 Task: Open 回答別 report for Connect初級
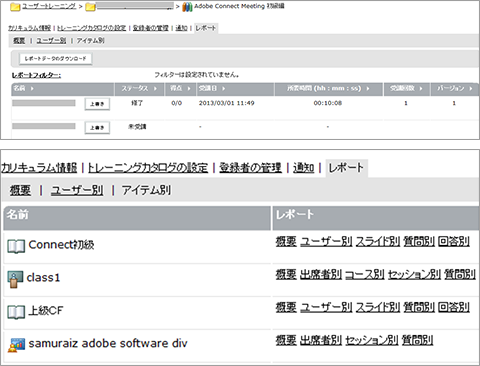pos(454,241)
